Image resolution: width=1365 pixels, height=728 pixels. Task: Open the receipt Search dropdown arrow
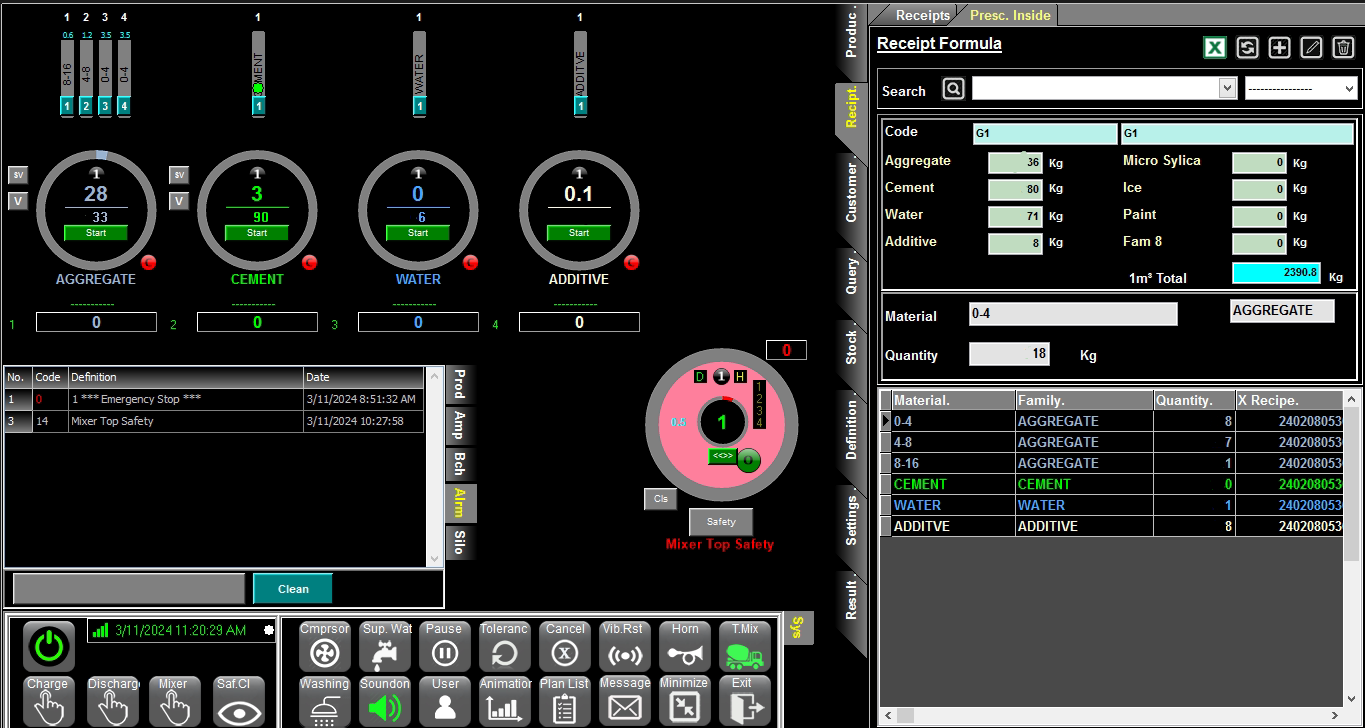[1228, 89]
